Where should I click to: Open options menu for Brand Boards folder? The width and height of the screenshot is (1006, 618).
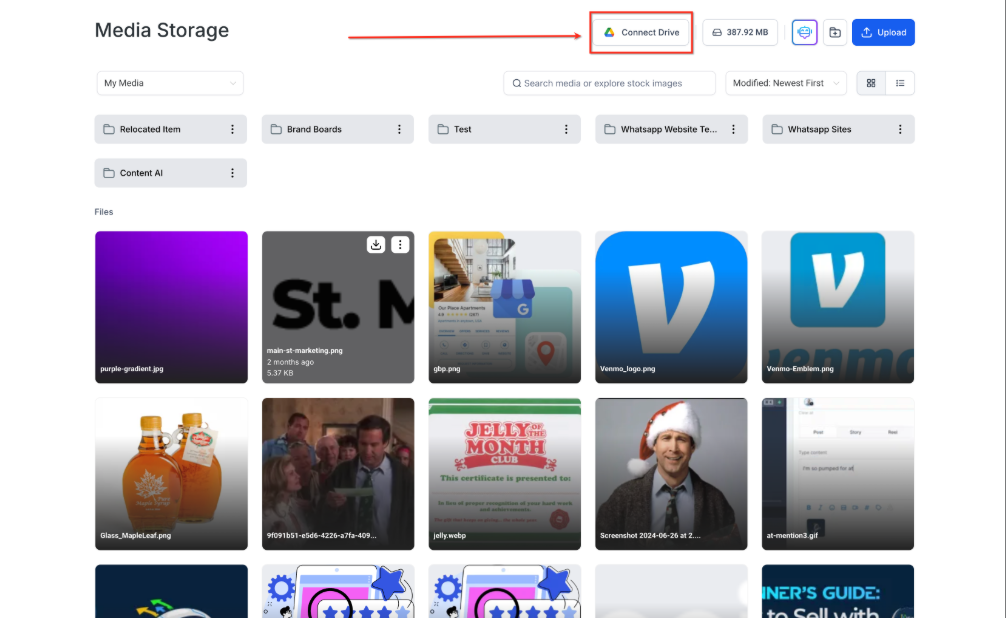click(x=399, y=129)
